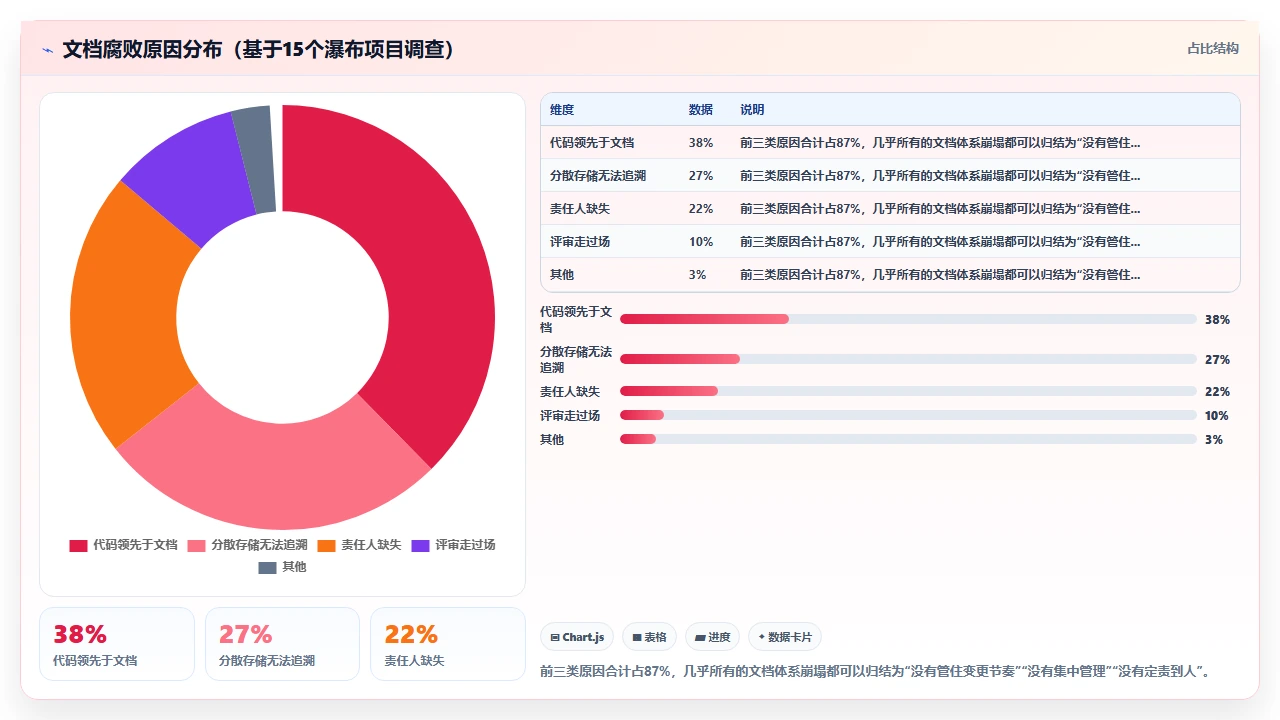Click the 10% label beside its progress bar
Viewport: 1280px width, 720px height.
click(x=1217, y=415)
